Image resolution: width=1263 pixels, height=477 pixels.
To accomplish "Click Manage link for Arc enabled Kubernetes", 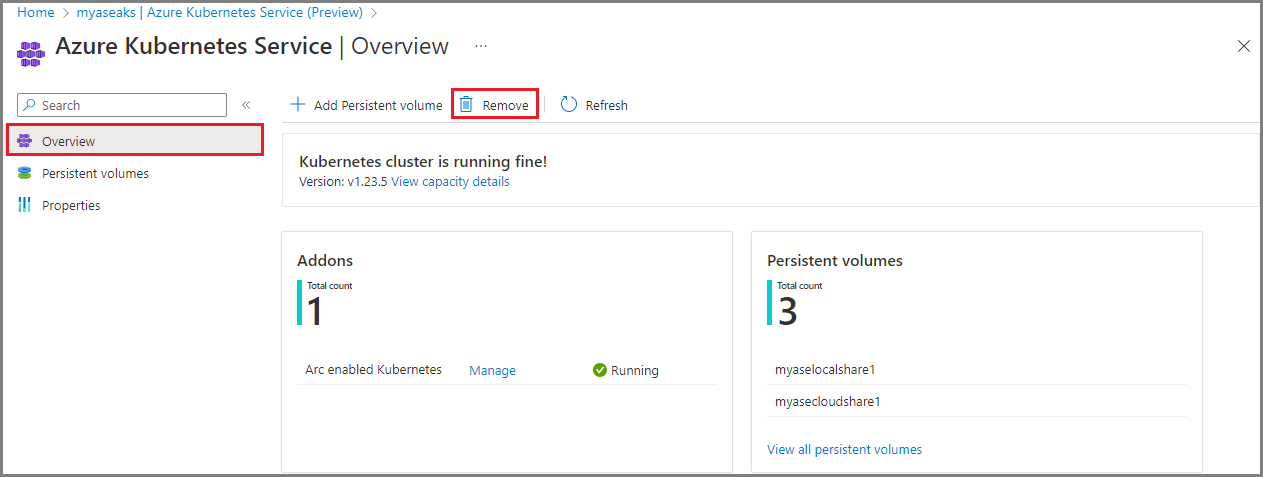I will click(492, 370).
